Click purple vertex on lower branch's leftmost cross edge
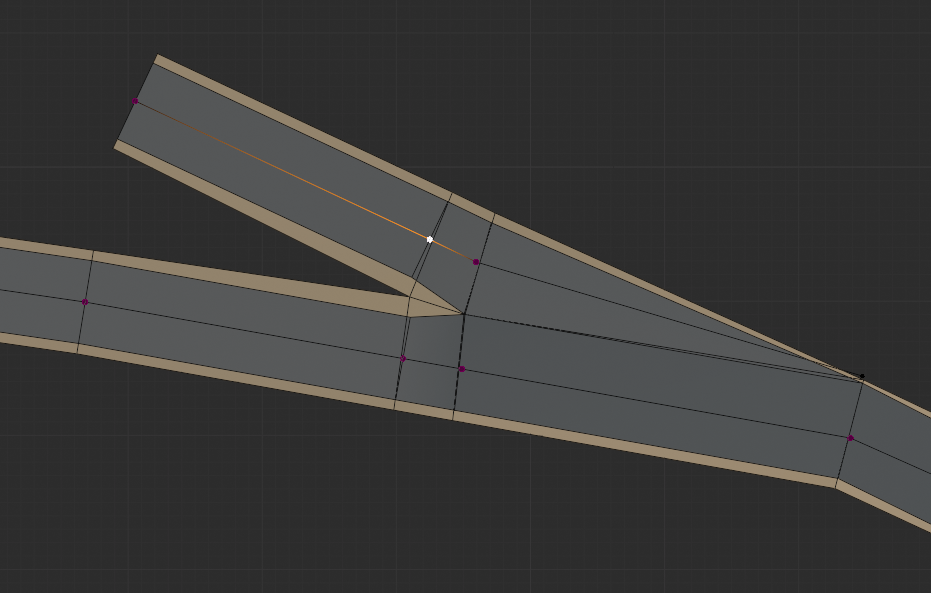 (85, 301)
